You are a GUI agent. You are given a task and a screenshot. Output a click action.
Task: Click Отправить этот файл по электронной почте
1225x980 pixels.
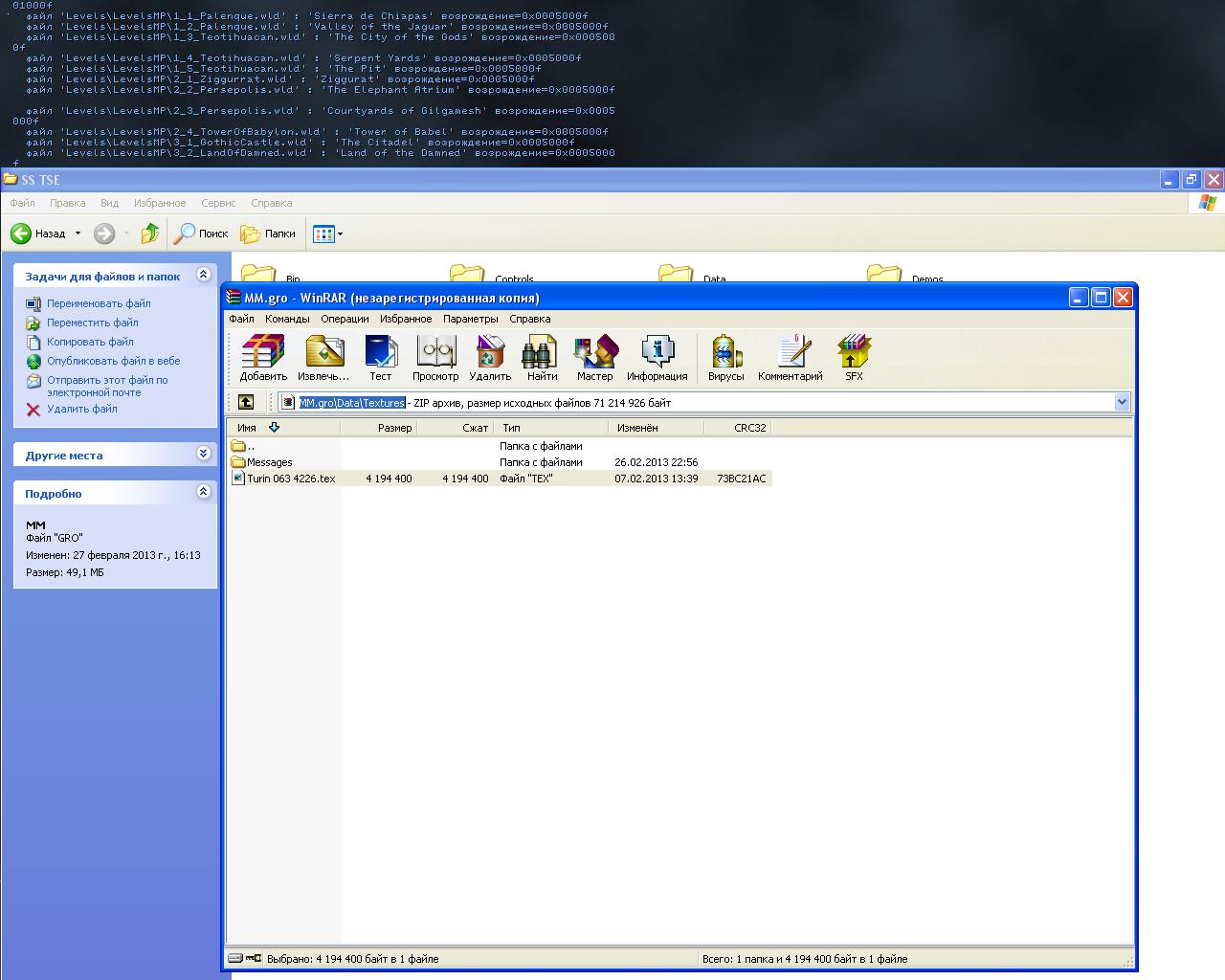[107, 386]
